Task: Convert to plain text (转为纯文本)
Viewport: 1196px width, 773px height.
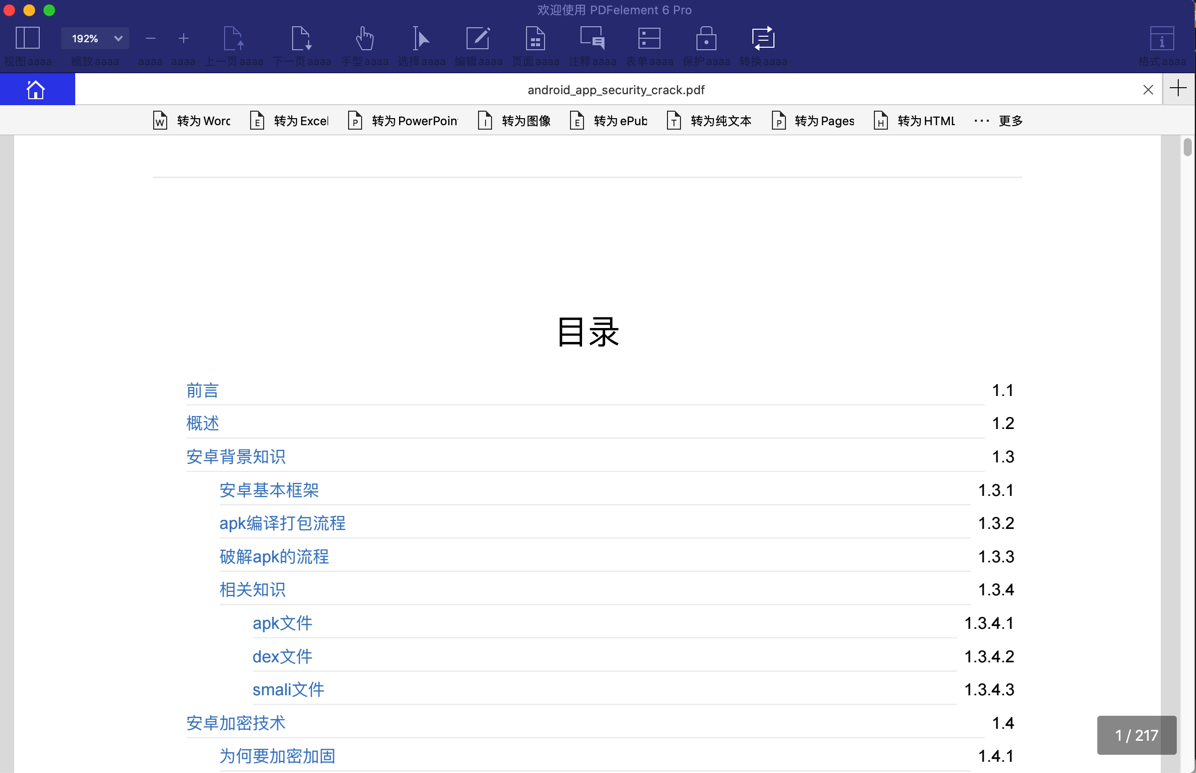Action: [x=709, y=121]
